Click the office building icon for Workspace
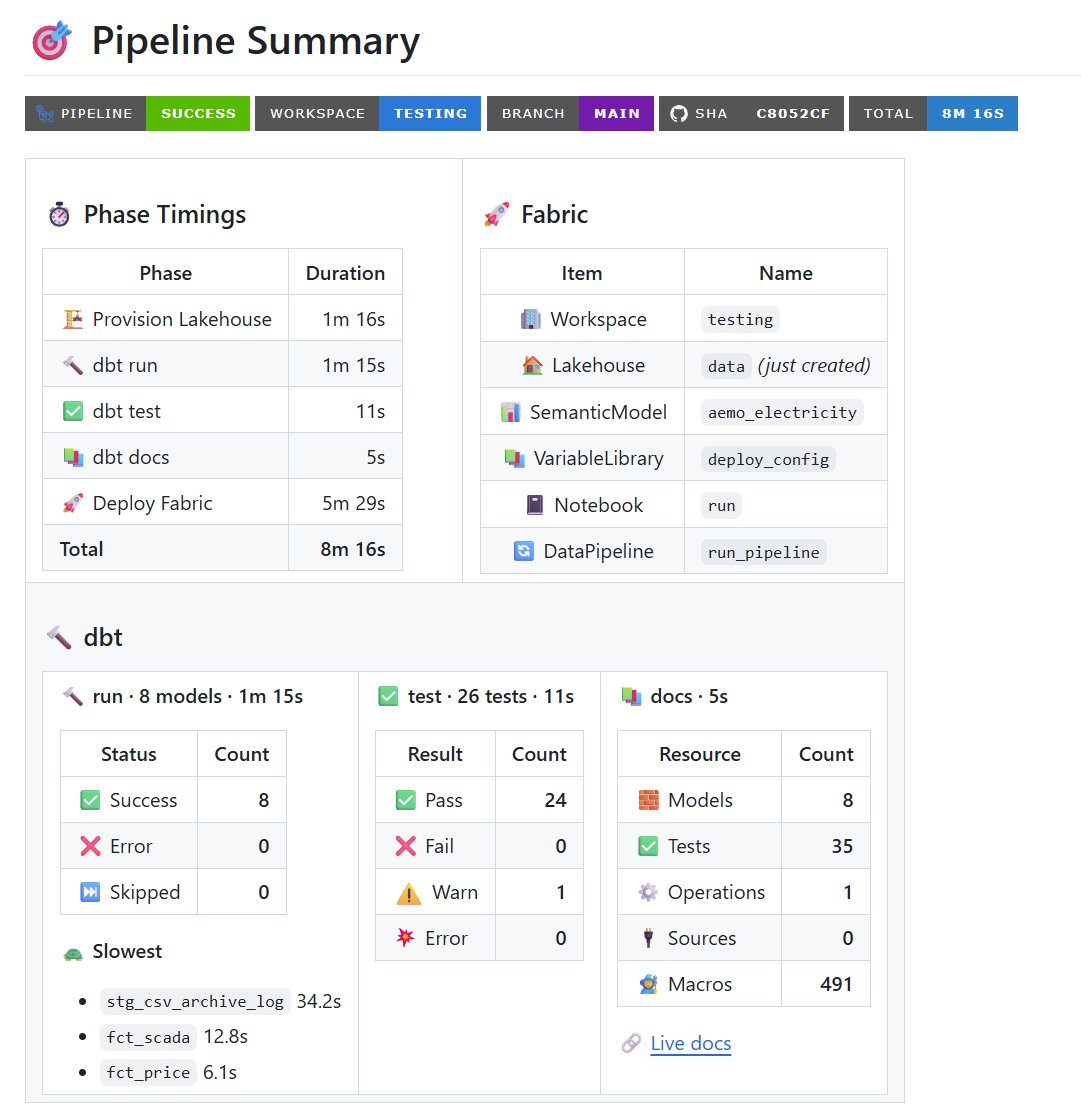This screenshot has height=1120, width=1081. pyautogui.click(x=531, y=319)
